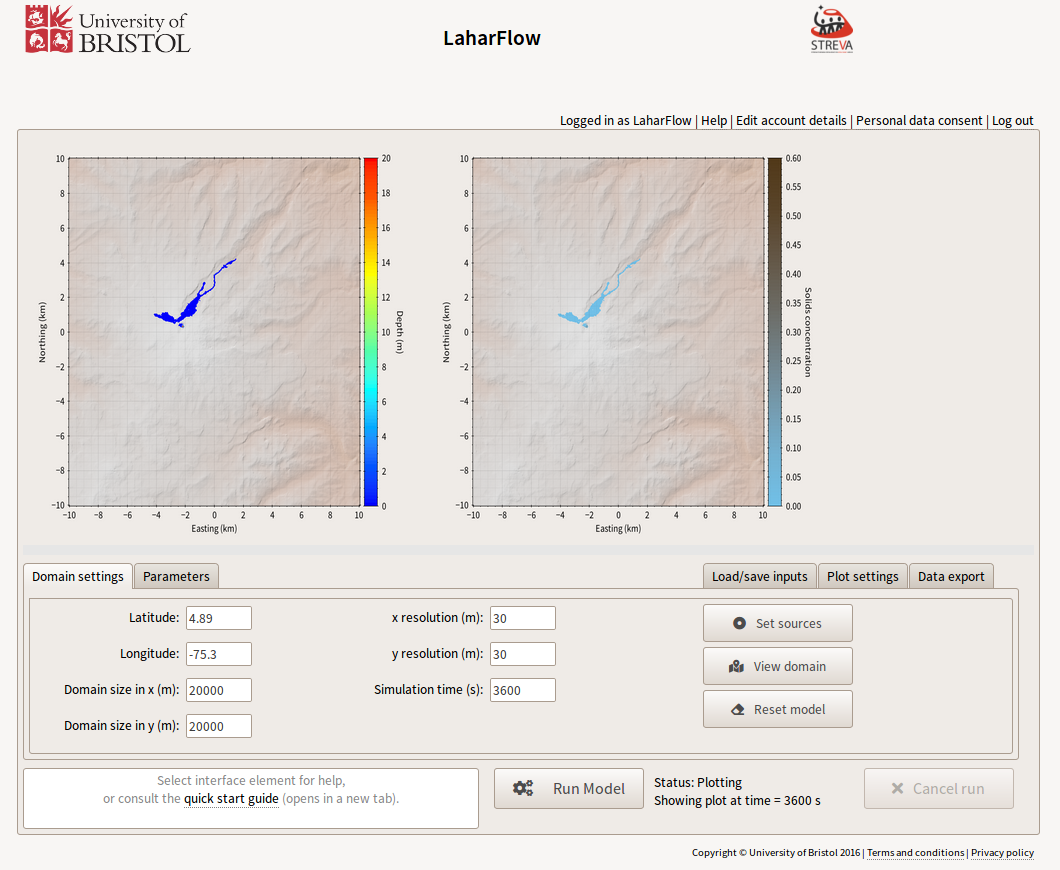Viewport: 1060px width, 870px height.
Task: Click the STREVA logo
Action: pyautogui.click(x=831, y=29)
